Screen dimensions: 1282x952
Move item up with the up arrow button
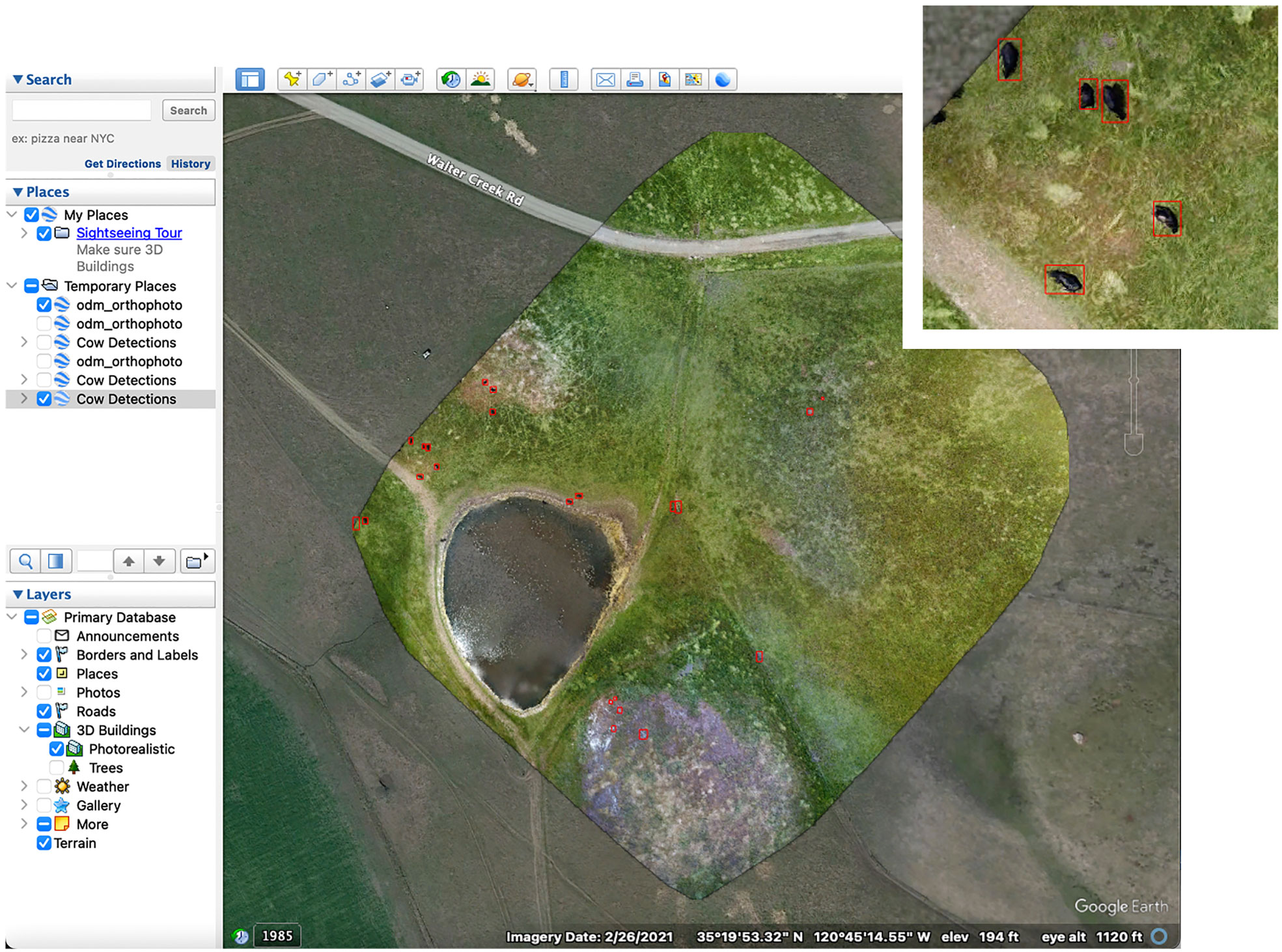[129, 561]
